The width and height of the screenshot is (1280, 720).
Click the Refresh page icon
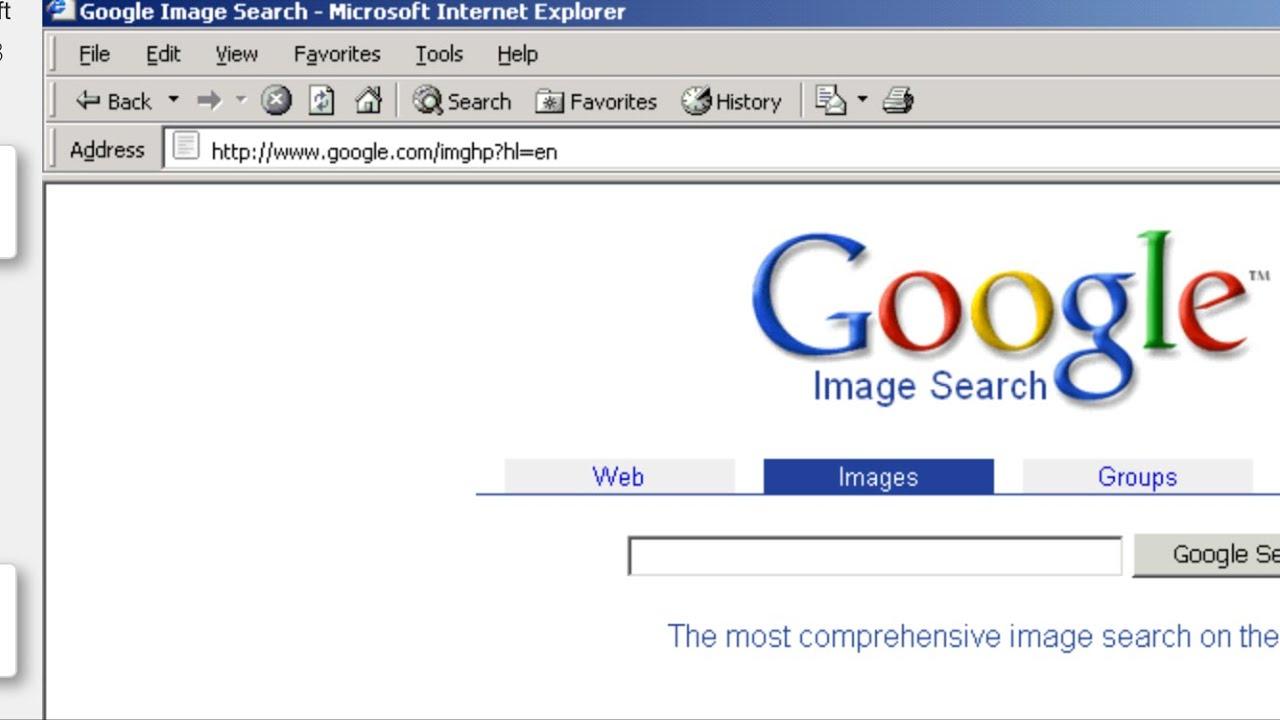[x=321, y=100]
